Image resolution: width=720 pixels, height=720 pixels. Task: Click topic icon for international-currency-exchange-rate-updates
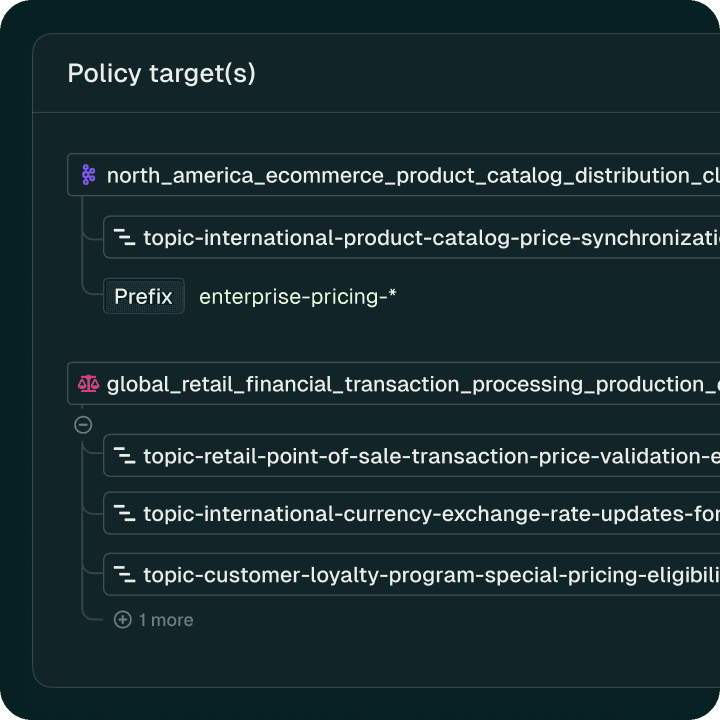tap(124, 514)
